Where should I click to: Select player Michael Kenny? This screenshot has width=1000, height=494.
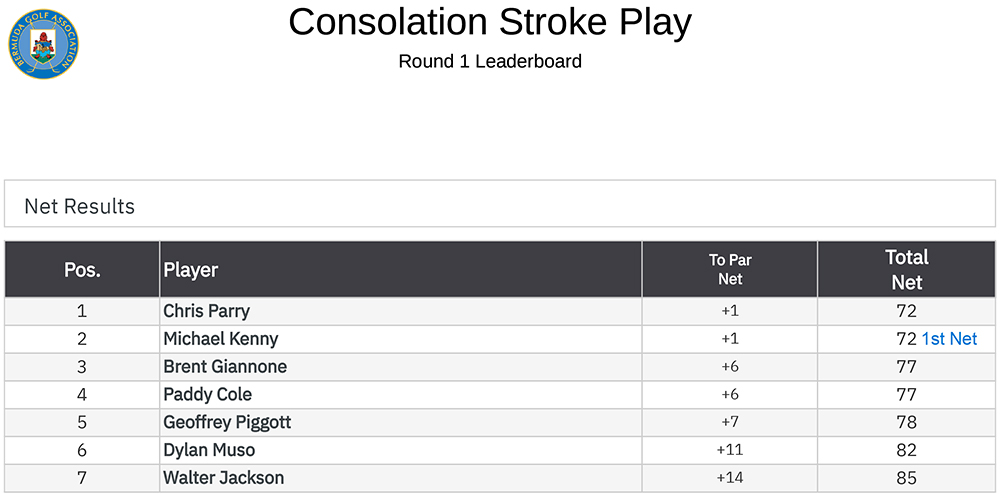point(221,339)
